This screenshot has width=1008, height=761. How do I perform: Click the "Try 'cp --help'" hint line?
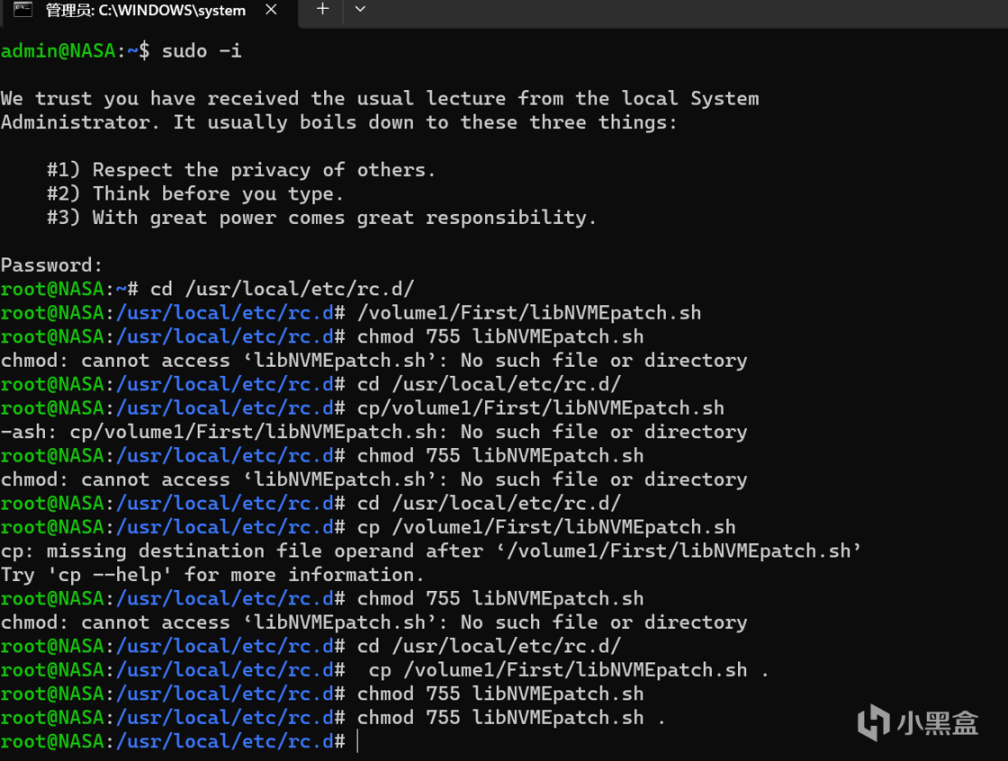click(212, 575)
